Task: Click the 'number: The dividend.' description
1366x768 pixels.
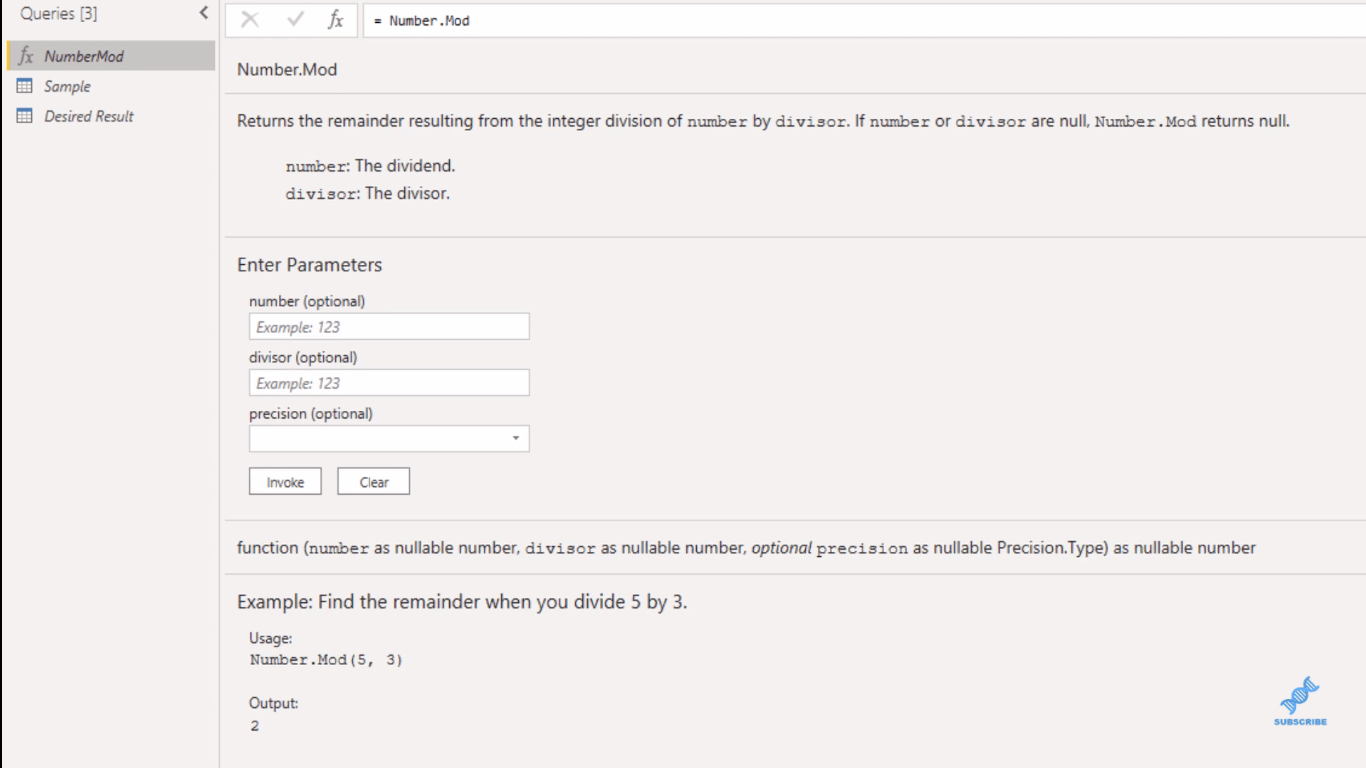Action: pyautogui.click(x=370, y=166)
